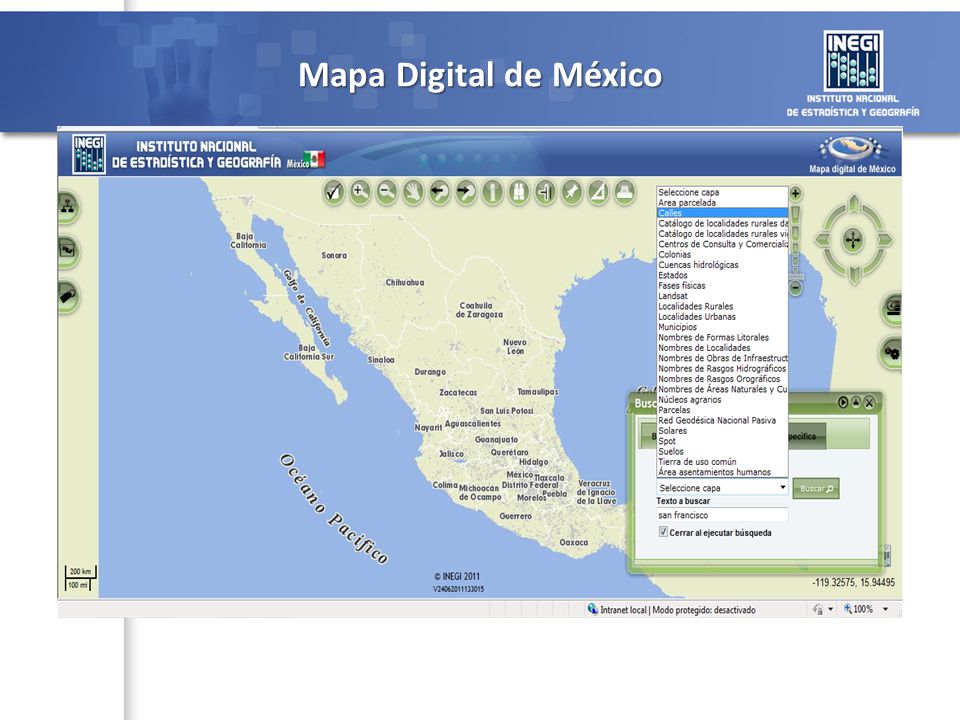Choose 'Nombres de Formas Litorales' option
This screenshot has height=720, width=960.
tap(722, 337)
